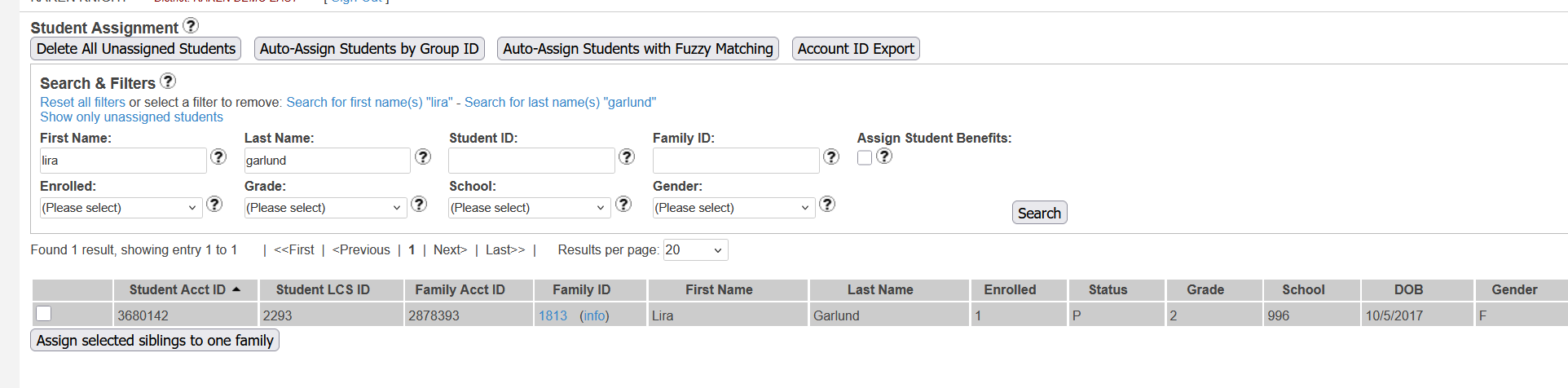Expand the Grade dropdown
This screenshot has width=1568, height=388.
[324, 208]
